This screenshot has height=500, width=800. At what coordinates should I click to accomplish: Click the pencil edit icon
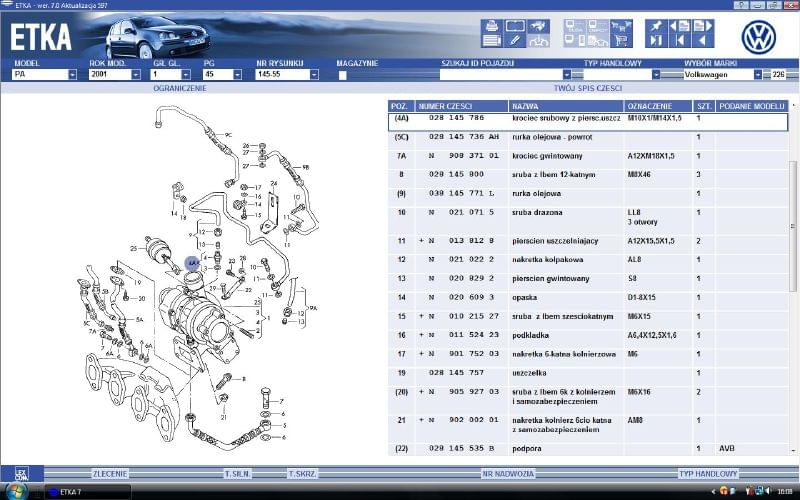pos(515,40)
